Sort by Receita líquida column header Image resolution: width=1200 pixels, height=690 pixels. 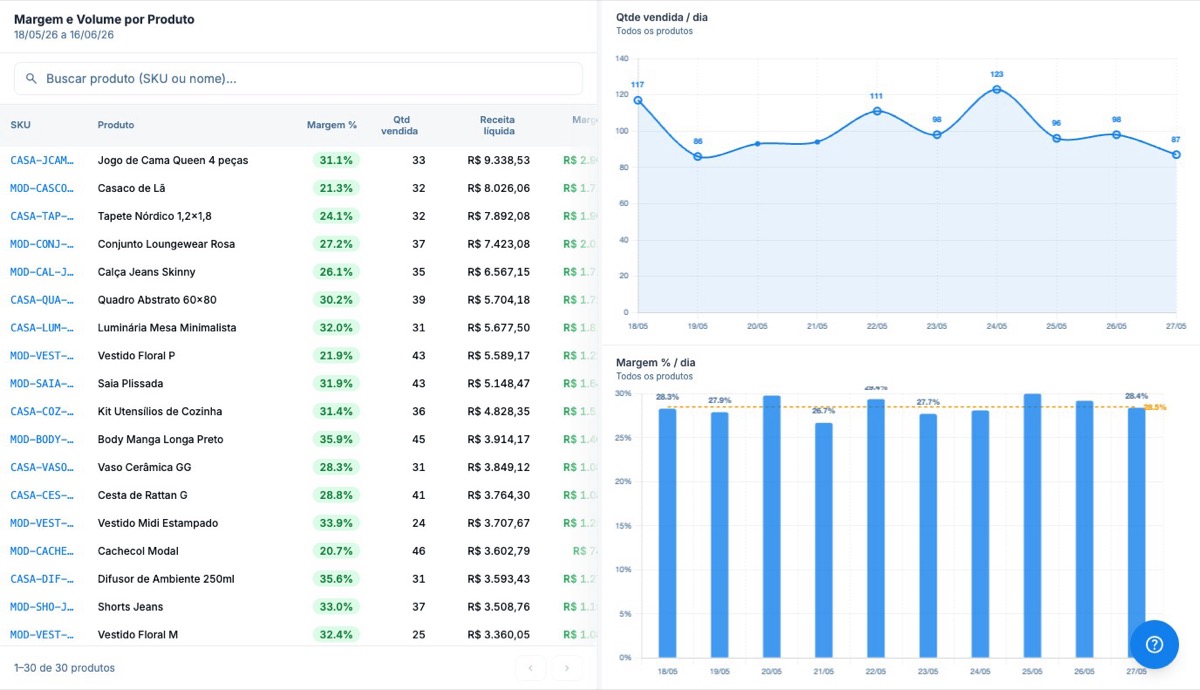[x=497, y=125]
